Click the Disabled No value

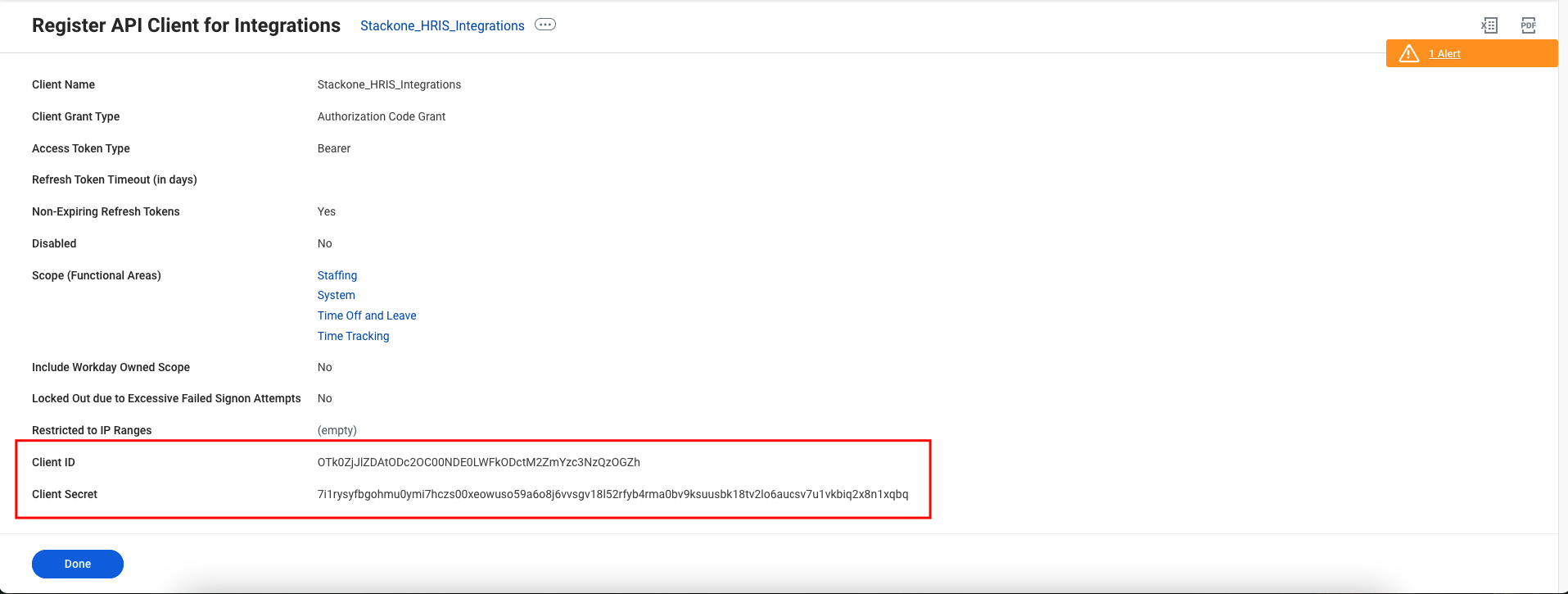(x=325, y=243)
